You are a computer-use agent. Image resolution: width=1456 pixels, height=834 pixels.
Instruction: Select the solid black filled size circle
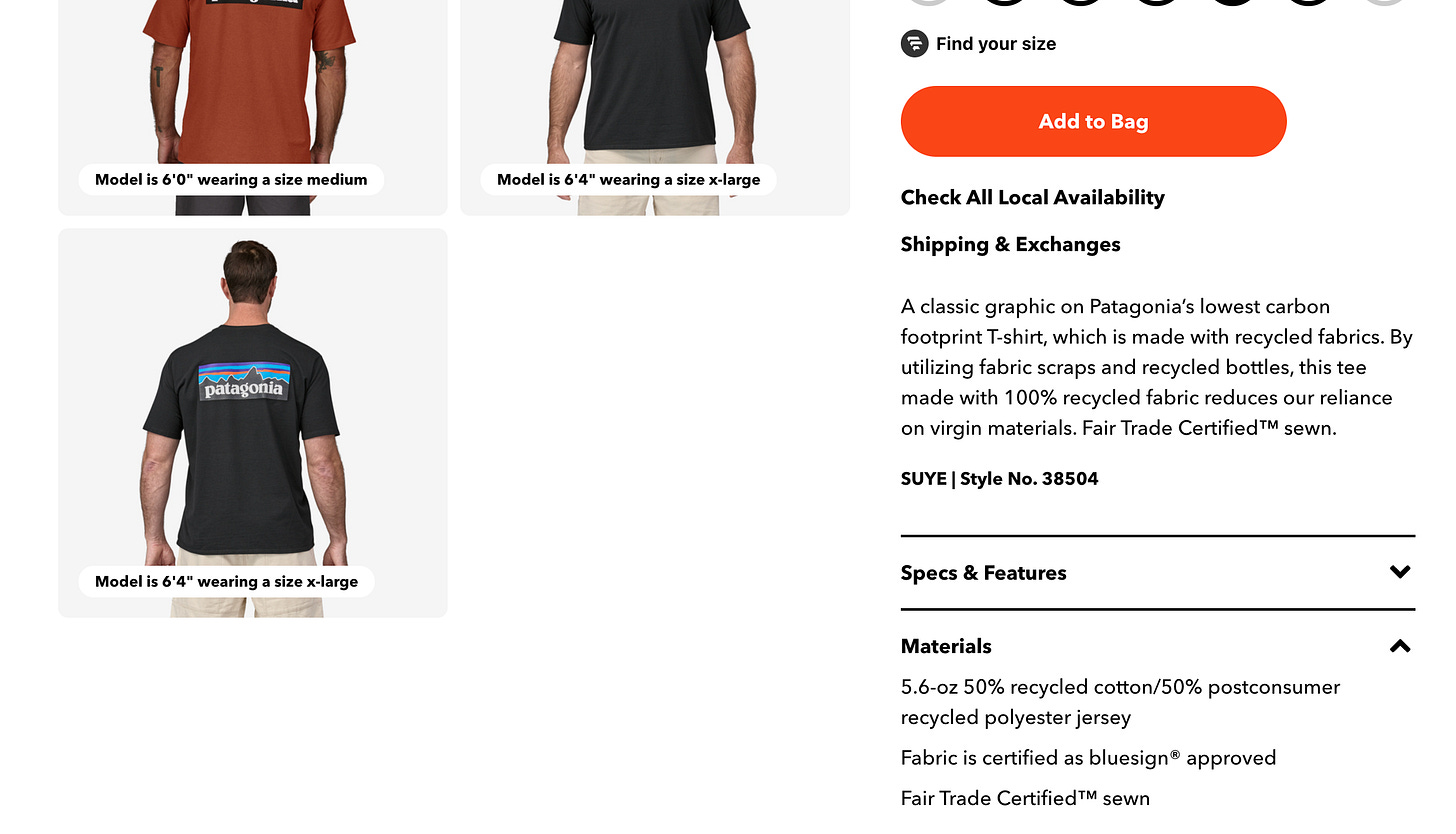pyautogui.click(x=1232, y=0)
